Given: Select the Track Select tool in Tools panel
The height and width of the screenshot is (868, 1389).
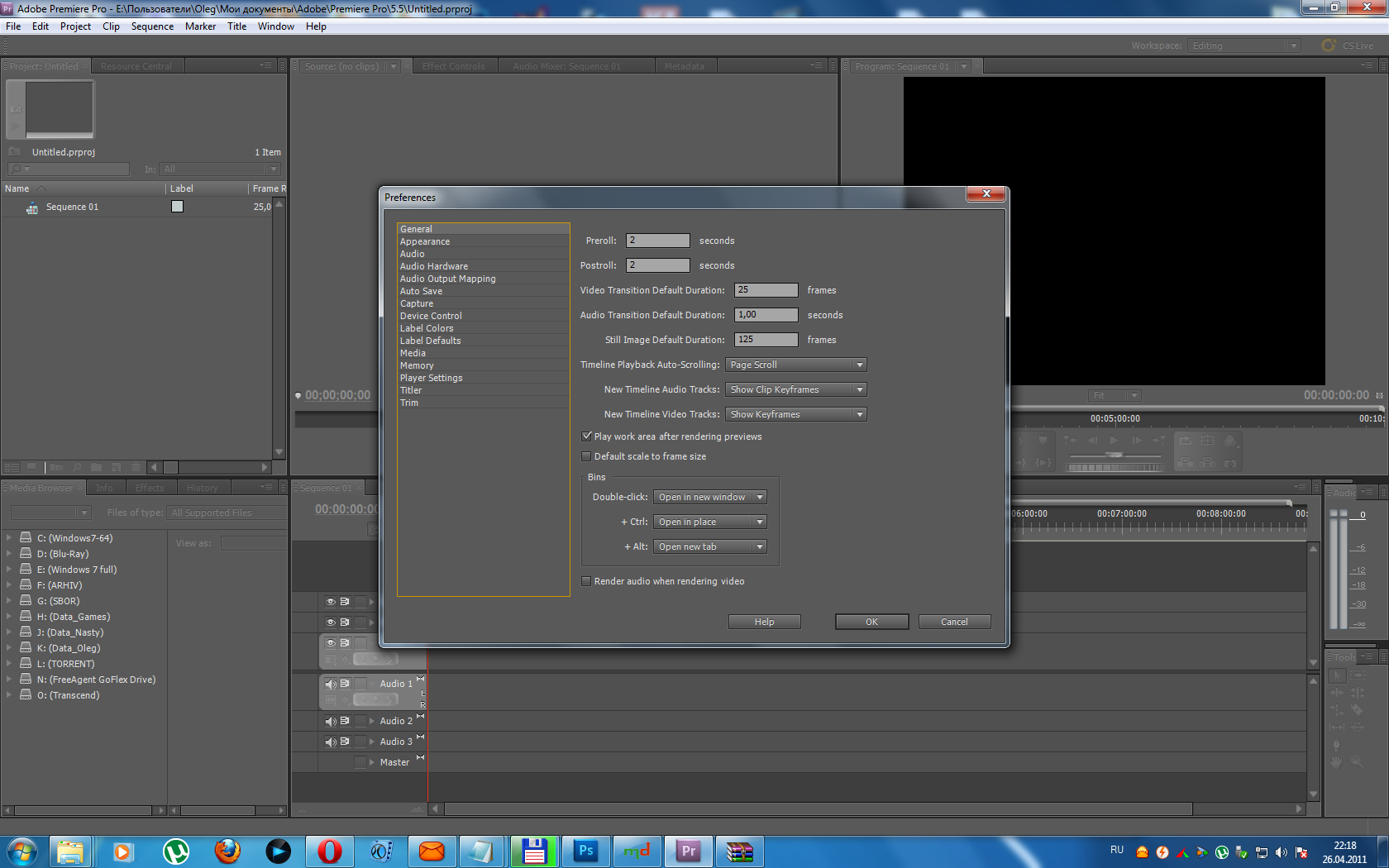Looking at the screenshot, I should [x=1357, y=675].
